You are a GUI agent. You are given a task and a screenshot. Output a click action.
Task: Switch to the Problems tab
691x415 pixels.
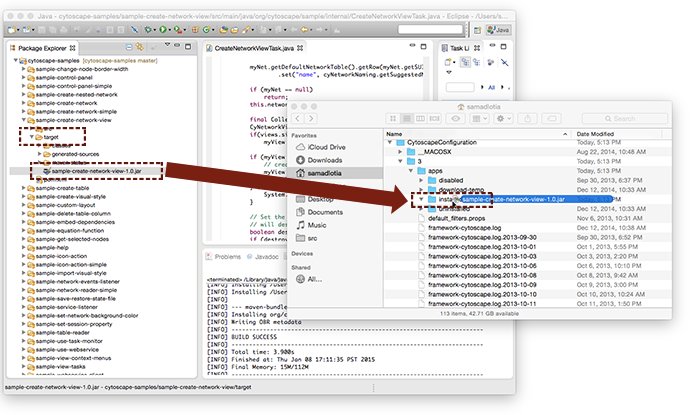(223, 256)
